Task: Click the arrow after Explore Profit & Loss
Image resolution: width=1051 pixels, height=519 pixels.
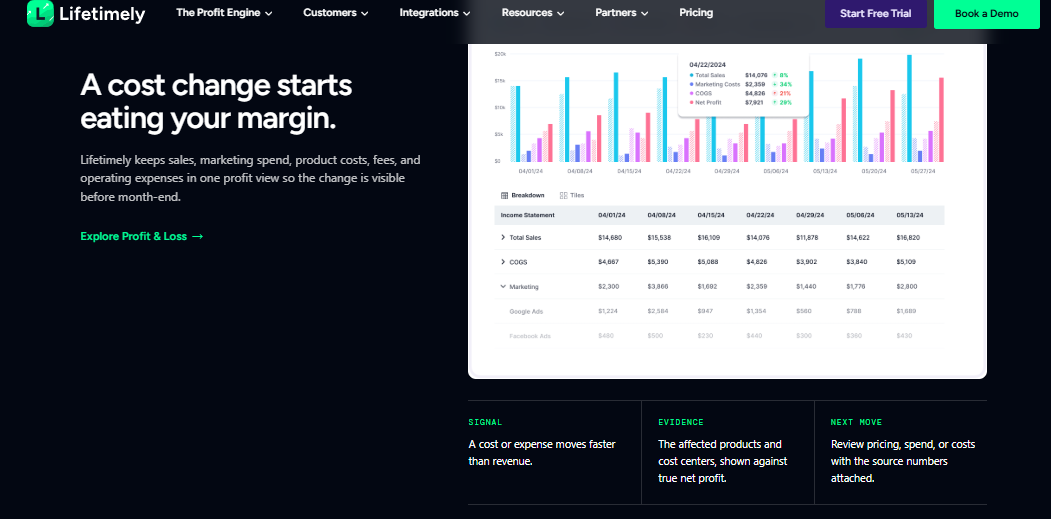Action: (197, 236)
